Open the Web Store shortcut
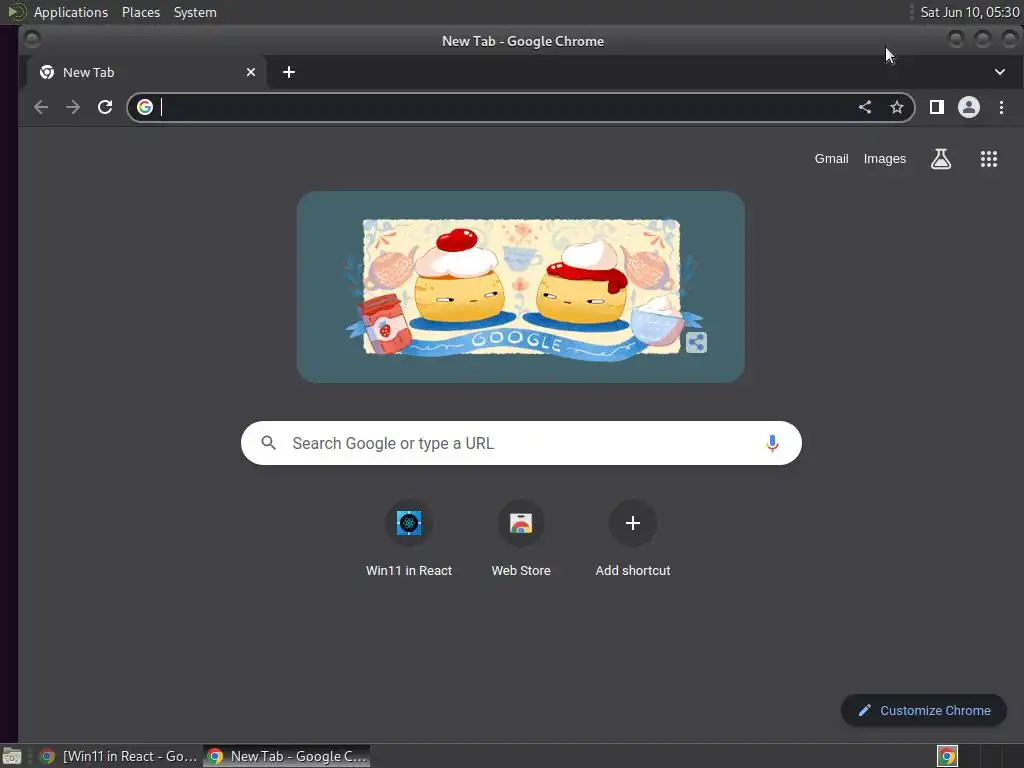Screen dimensions: 1024x768 coord(520,539)
